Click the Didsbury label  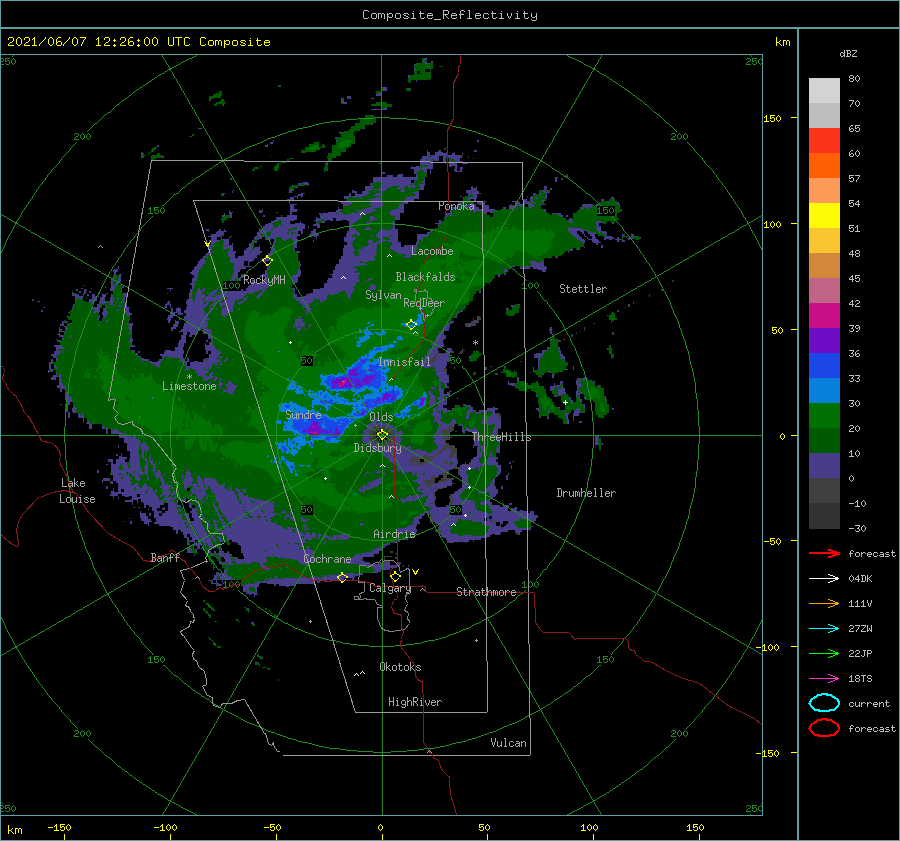(378, 448)
